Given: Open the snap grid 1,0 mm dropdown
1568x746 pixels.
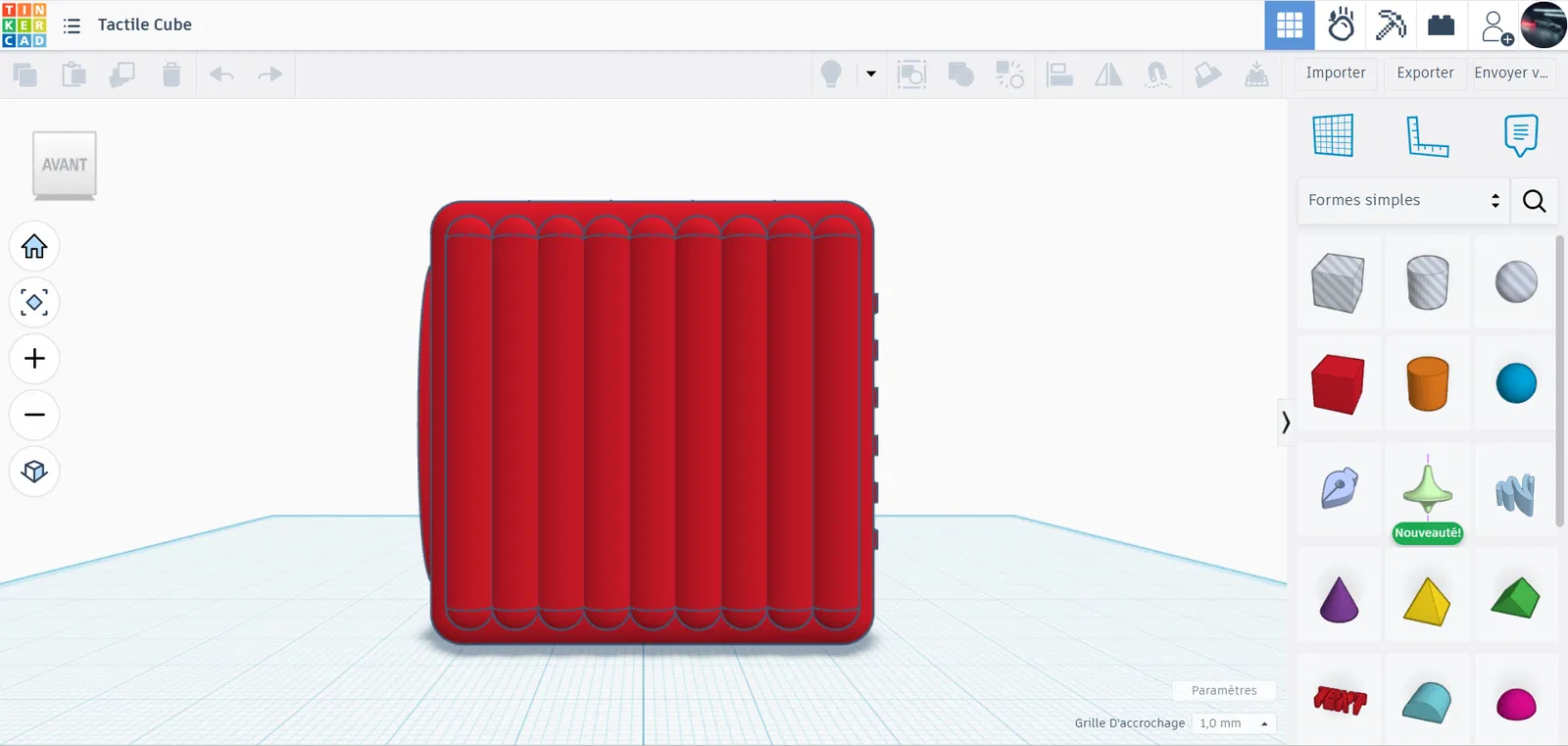Looking at the screenshot, I should [x=1234, y=723].
